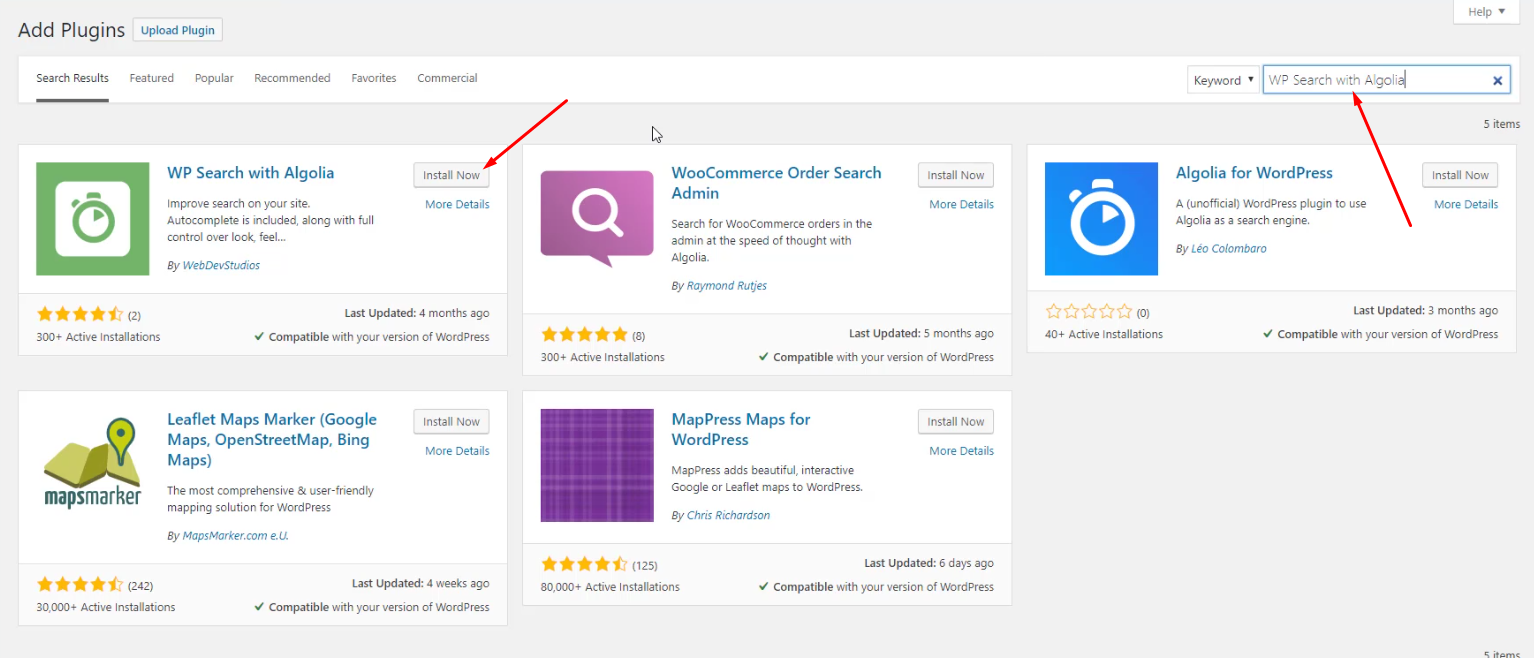Image resolution: width=1534 pixels, height=658 pixels.
Task: Click the Add Plugins page heading
Action: [72, 30]
